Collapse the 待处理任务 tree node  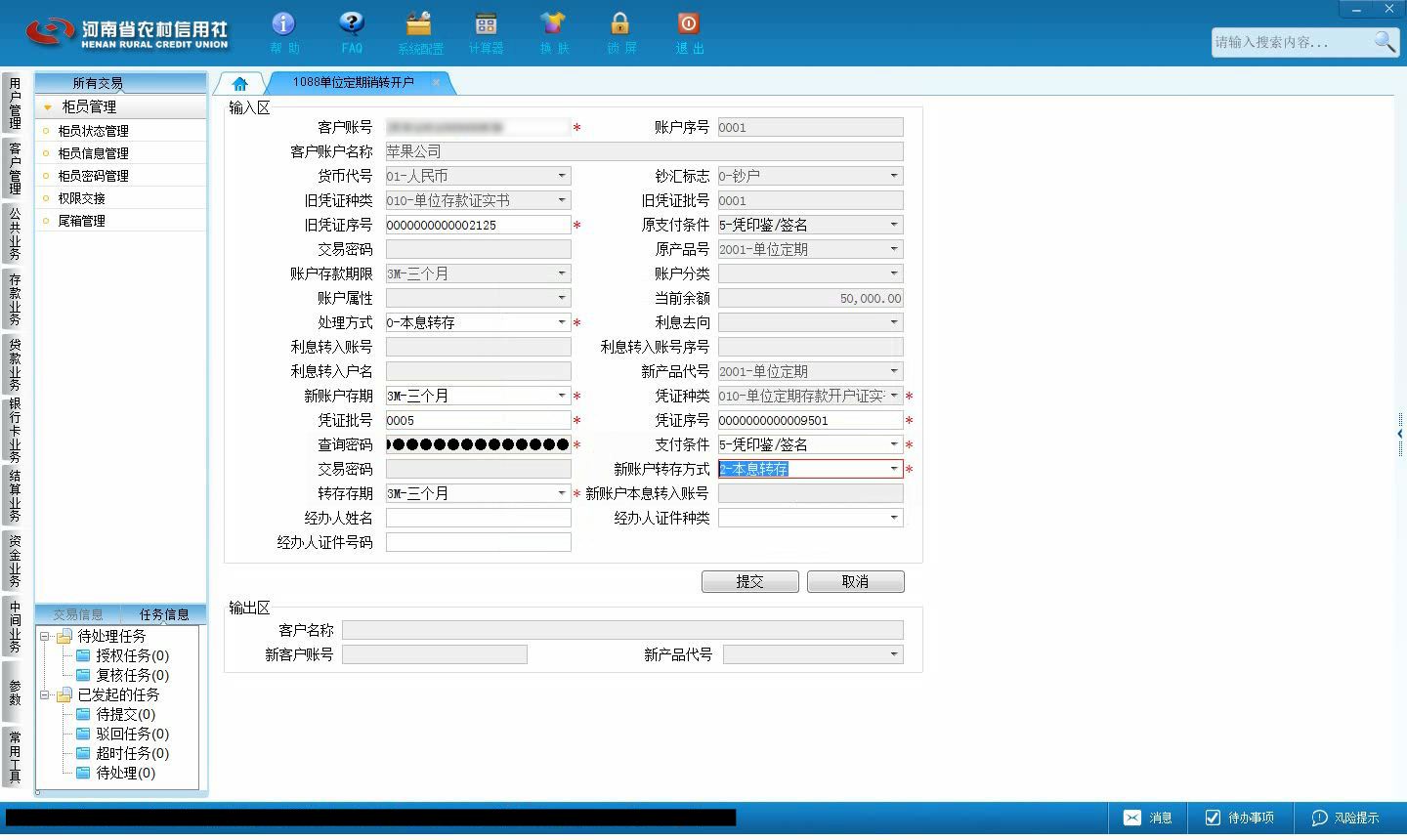tap(44, 637)
